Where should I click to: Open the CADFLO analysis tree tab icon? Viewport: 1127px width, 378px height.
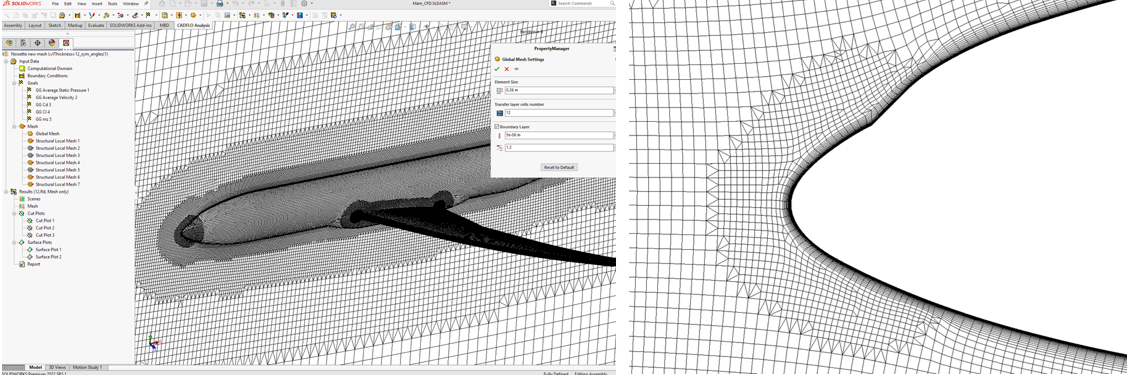pyautogui.click(x=67, y=42)
